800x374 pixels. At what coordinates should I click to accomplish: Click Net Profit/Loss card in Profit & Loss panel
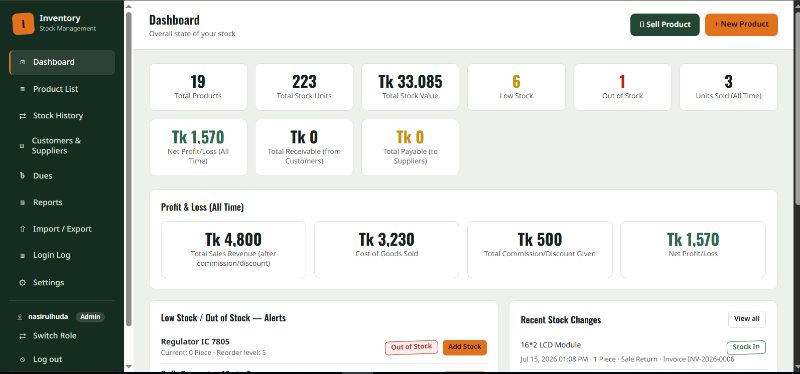pyautogui.click(x=693, y=250)
